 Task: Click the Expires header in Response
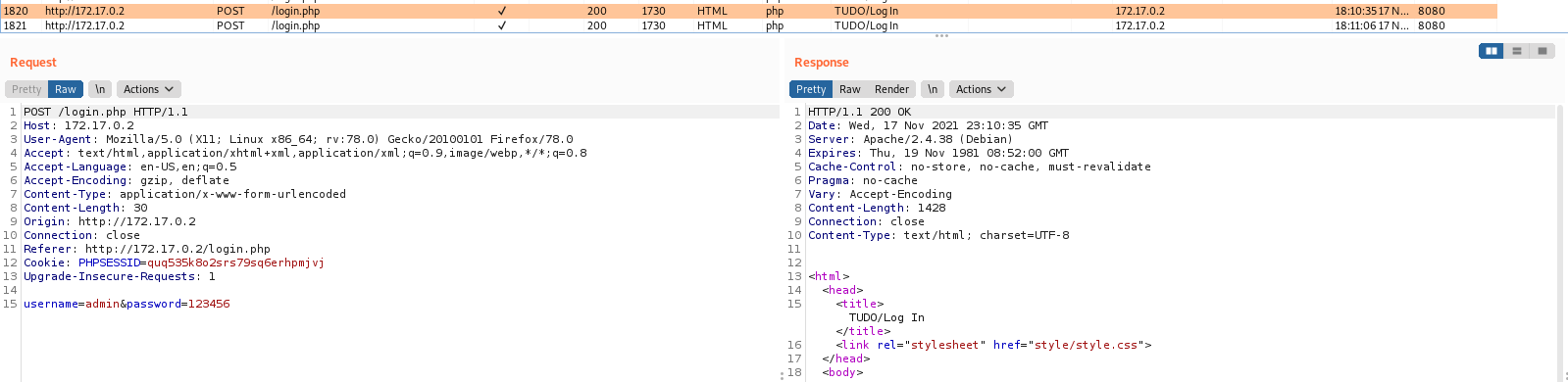(938, 153)
